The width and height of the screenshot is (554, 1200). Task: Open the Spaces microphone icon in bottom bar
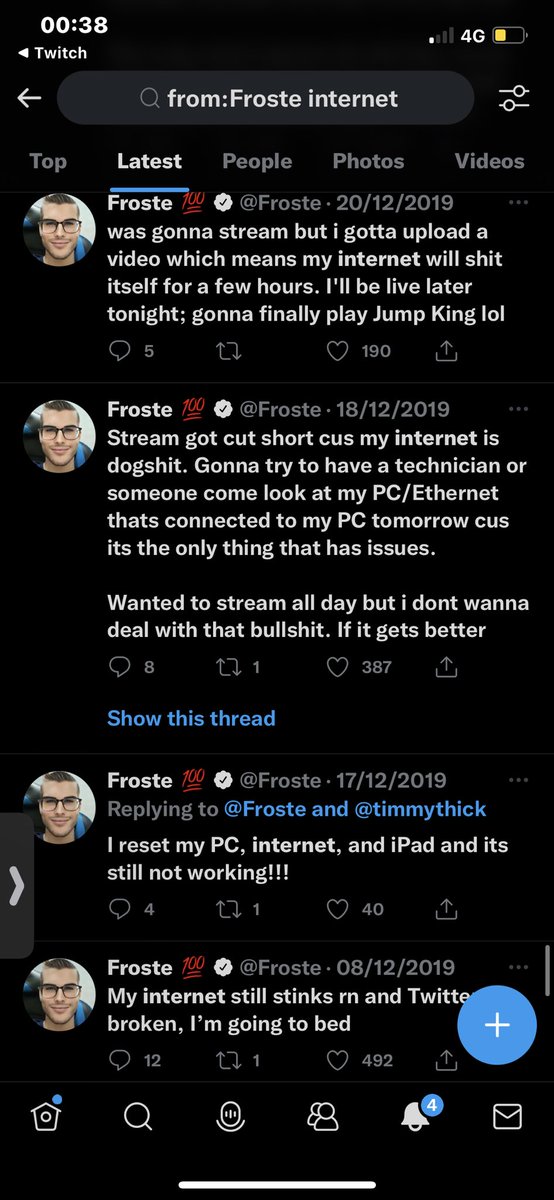click(x=231, y=1116)
